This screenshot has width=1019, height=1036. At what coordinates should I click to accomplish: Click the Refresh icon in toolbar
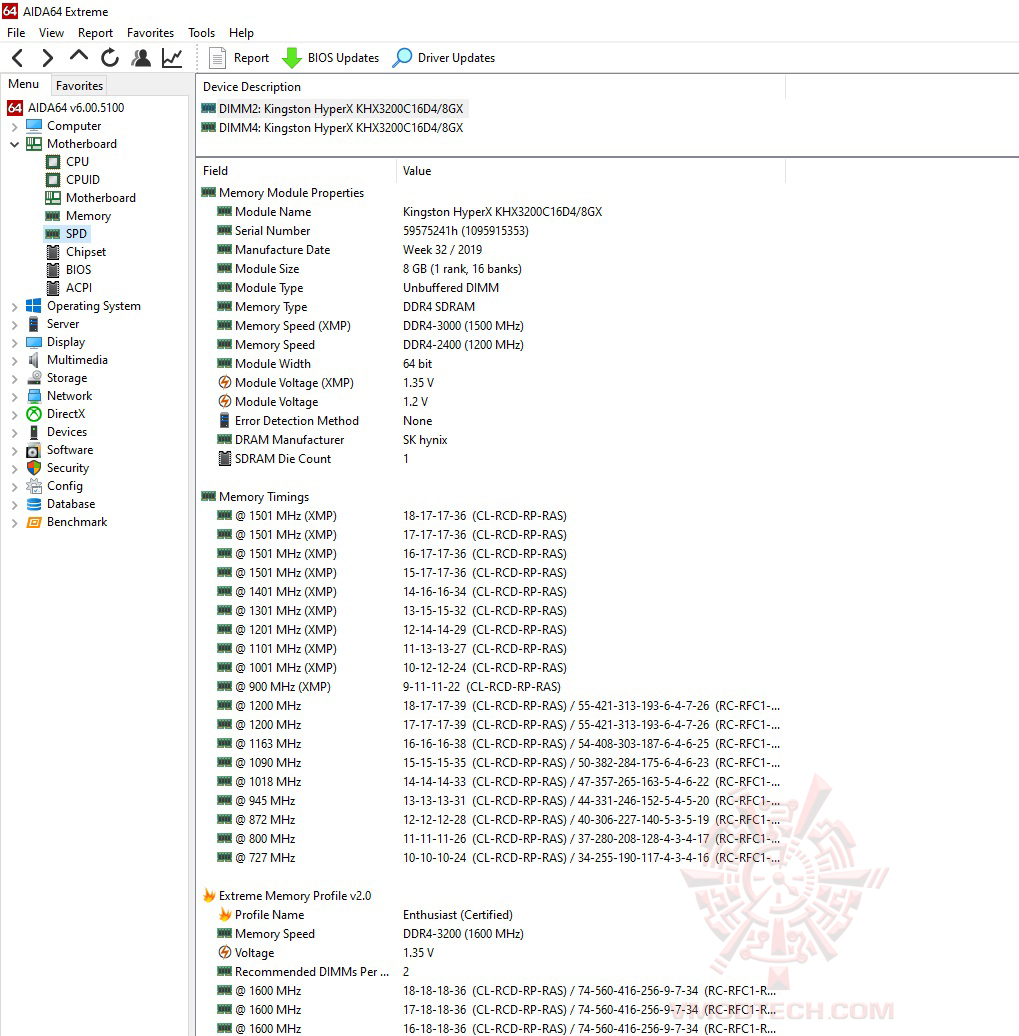tap(110, 58)
